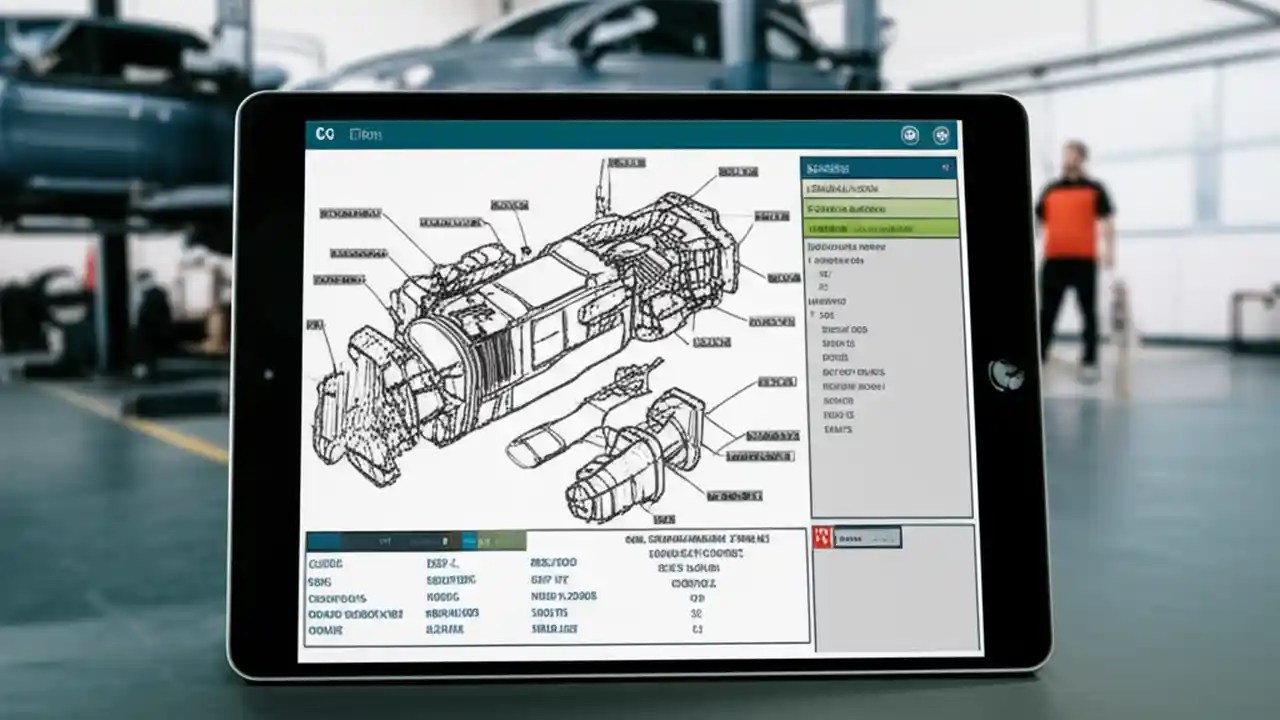Click the teal segment icon in the bottom strip

pyautogui.click(x=470, y=540)
